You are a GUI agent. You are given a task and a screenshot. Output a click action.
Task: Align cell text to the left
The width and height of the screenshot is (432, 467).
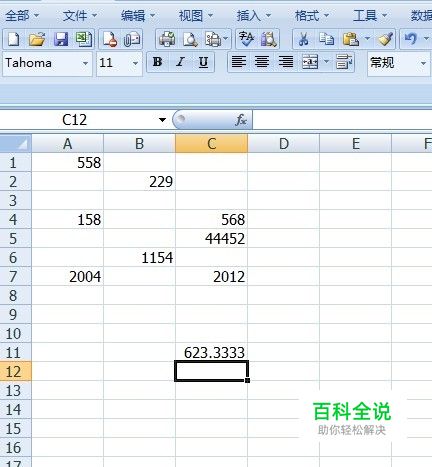[239, 62]
